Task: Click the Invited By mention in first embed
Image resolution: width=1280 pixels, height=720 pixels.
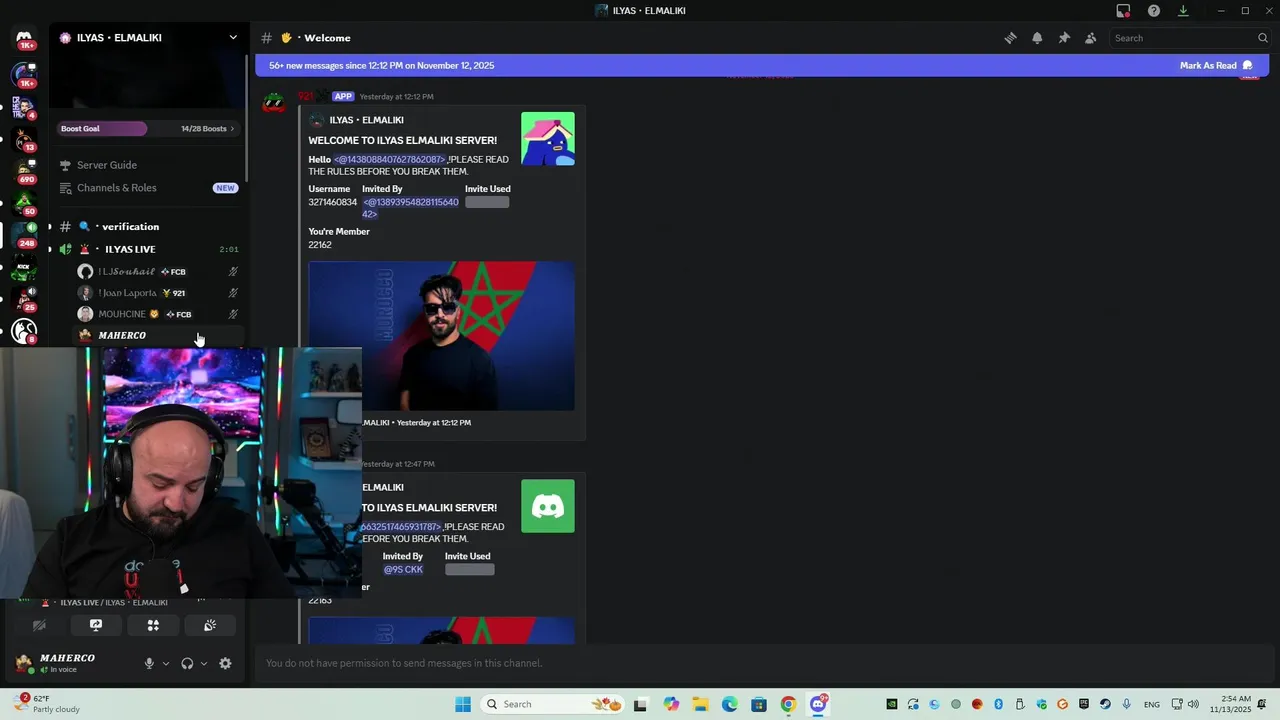Action: coord(410,208)
